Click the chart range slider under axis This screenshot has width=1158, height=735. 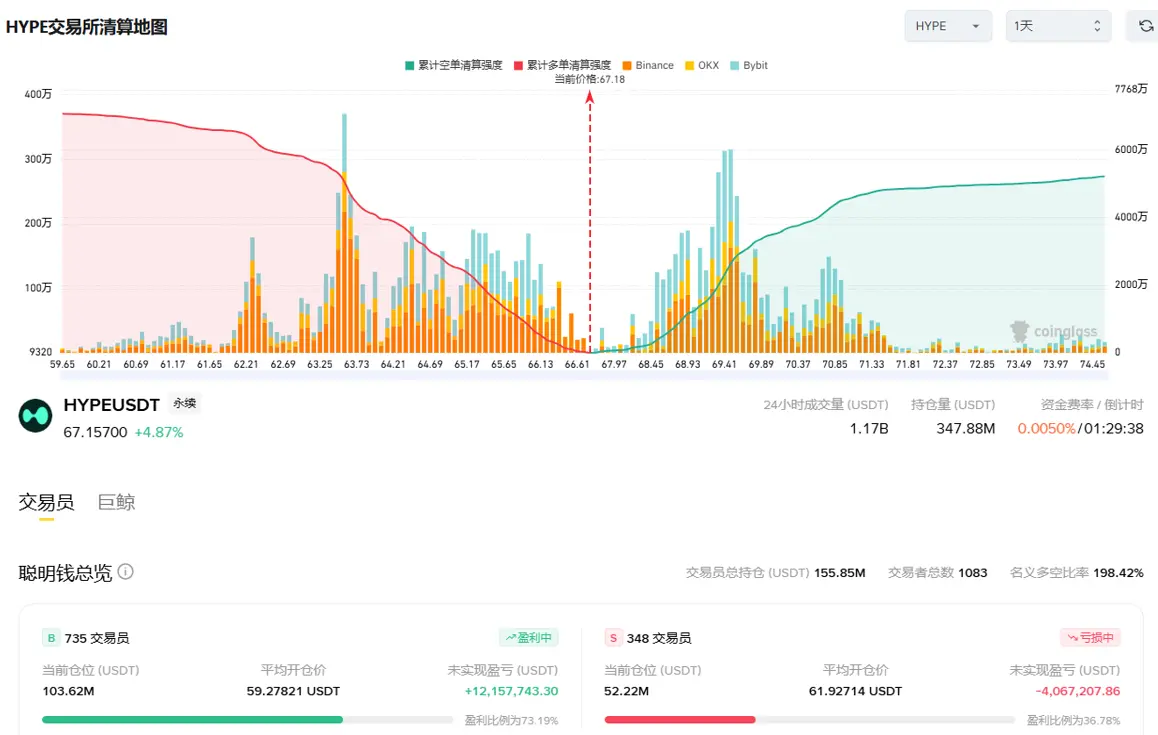click(583, 376)
